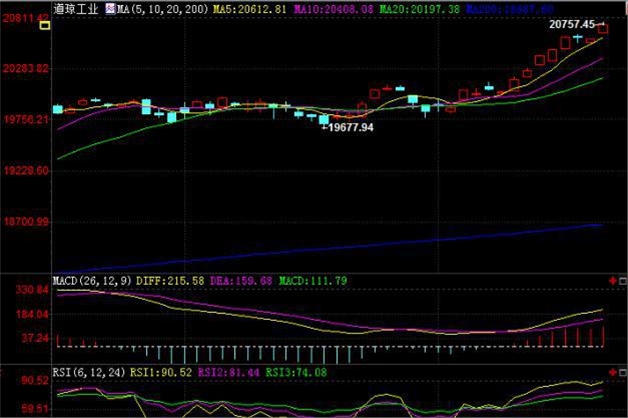Image resolution: width=628 pixels, height=418 pixels.
Task: Click the 90.52 RSI axis label
Action: coord(35,380)
